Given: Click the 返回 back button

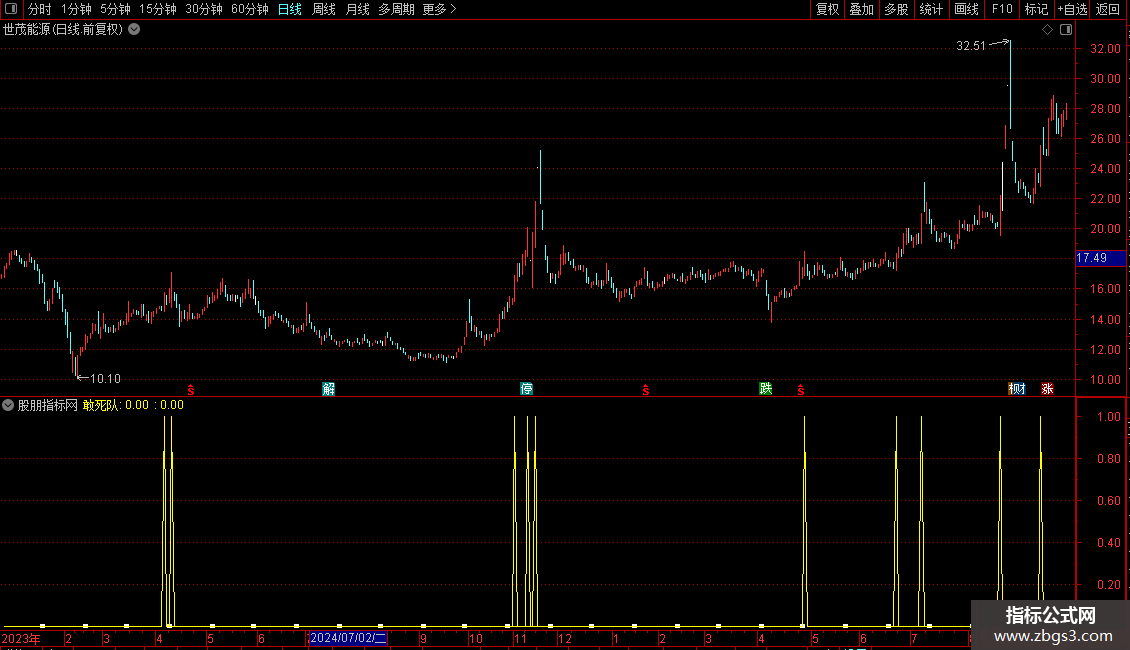Looking at the screenshot, I should (x=1108, y=9).
